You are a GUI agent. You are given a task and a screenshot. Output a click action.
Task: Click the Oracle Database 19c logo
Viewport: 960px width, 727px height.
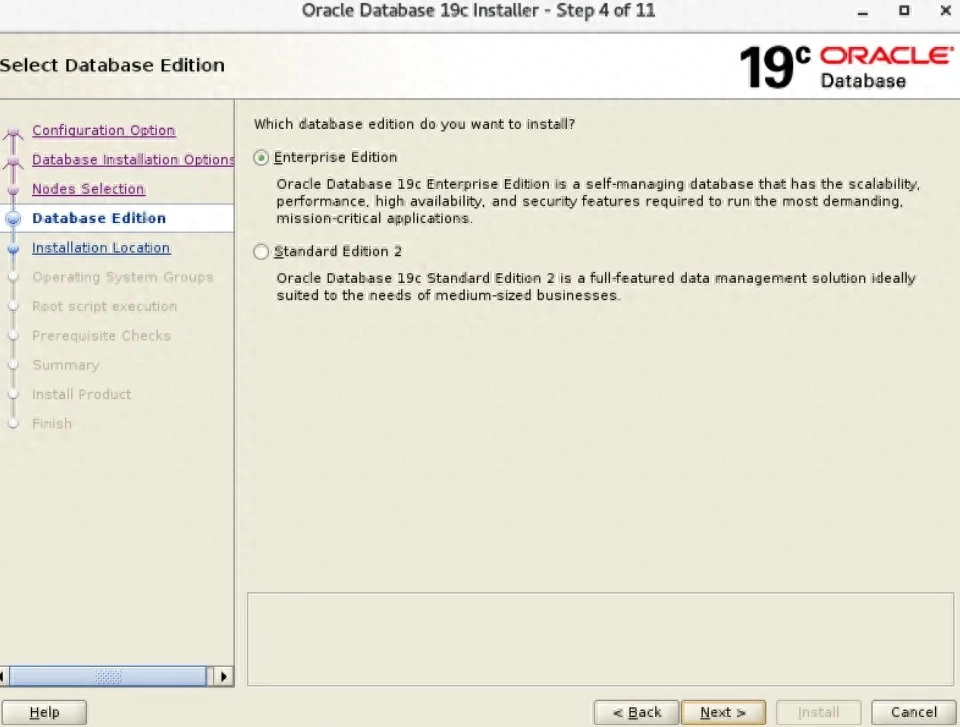pos(845,67)
